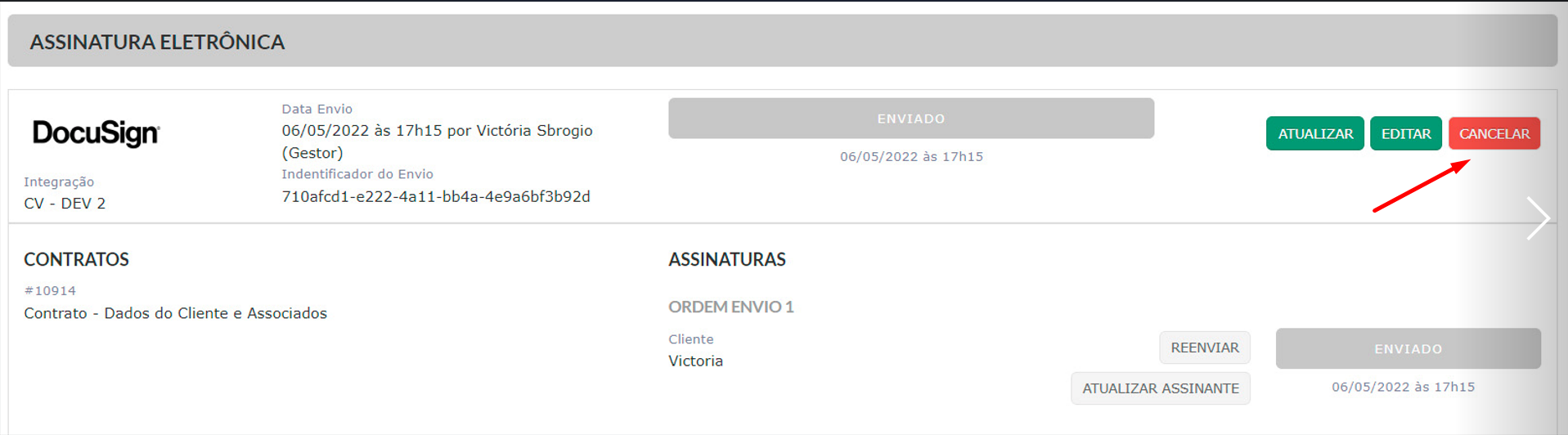Click the ATUALIZAR ASSINANTE button
The image size is (1568, 435).
pyautogui.click(x=1160, y=388)
